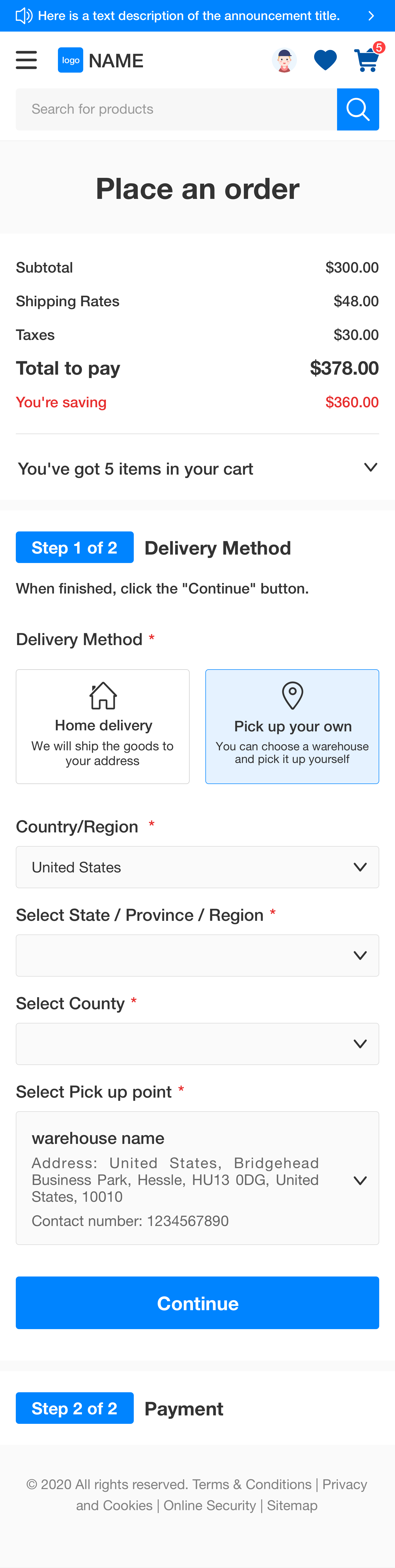
Task: Click the Step 2 of 2 tab
Action: (x=74, y=1408)
